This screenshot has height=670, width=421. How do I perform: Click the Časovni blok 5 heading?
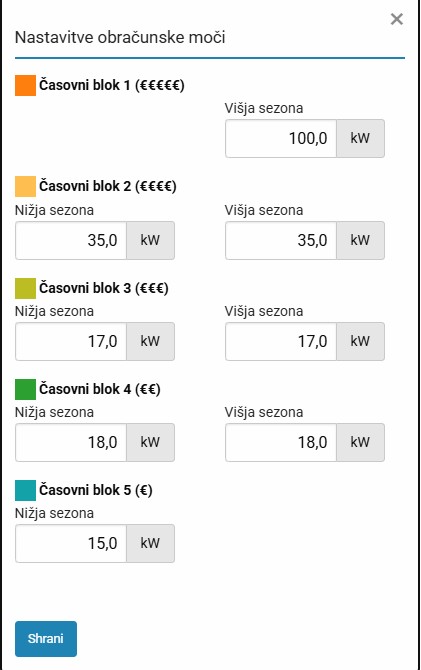96,490
